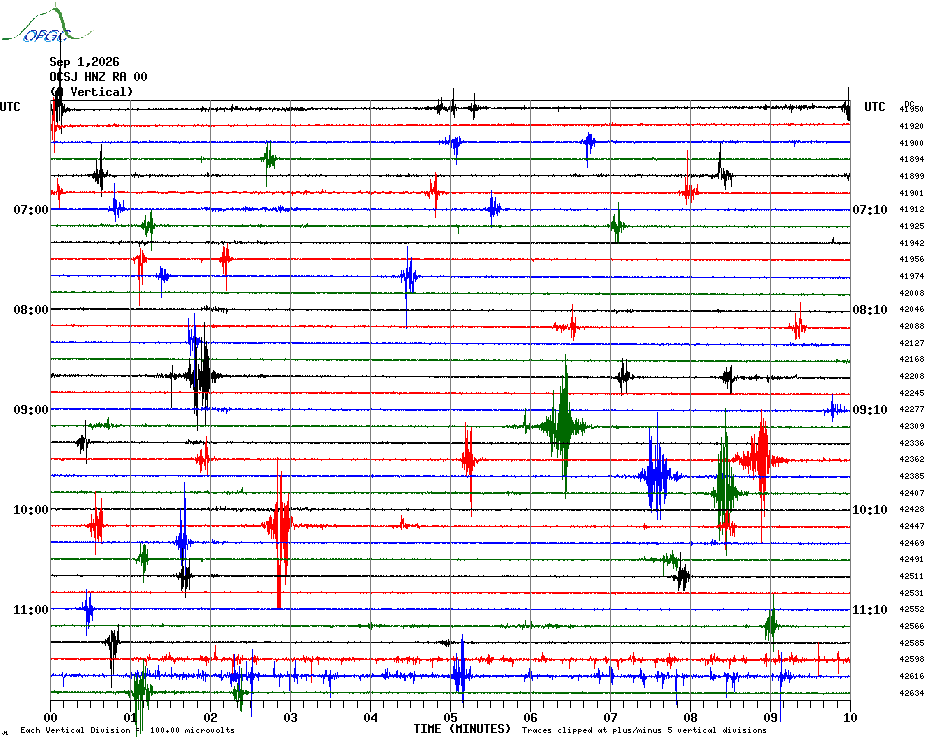Select the date text Sep 1,2026

[x=84, y=62]
